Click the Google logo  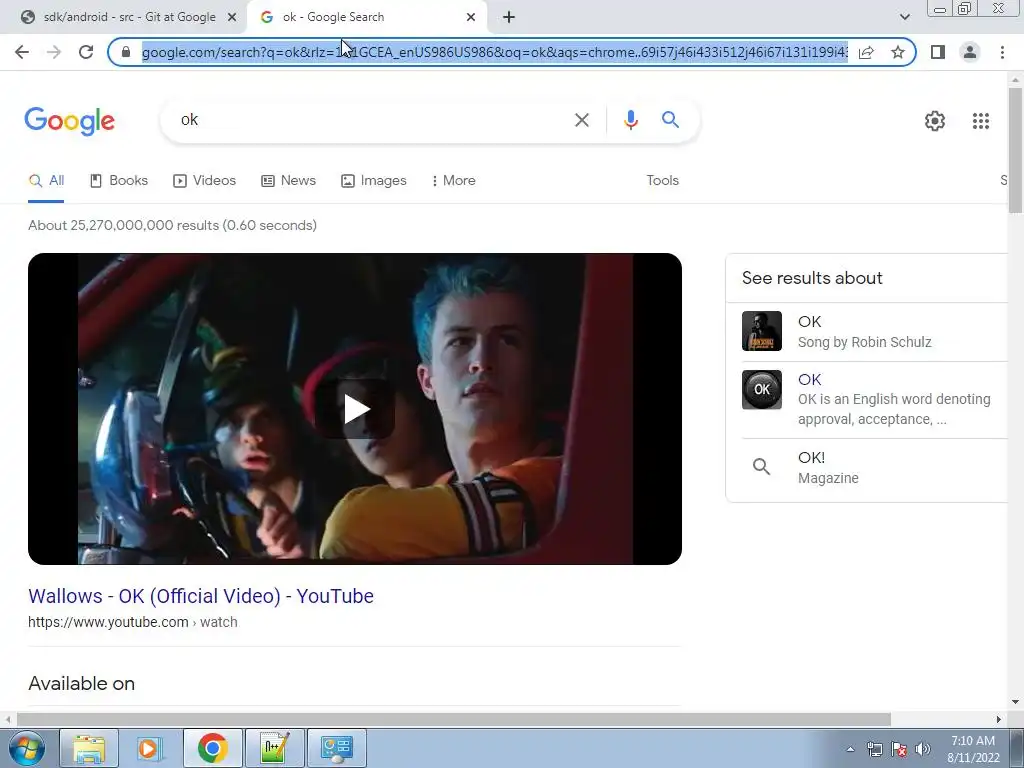pos(70,121)
